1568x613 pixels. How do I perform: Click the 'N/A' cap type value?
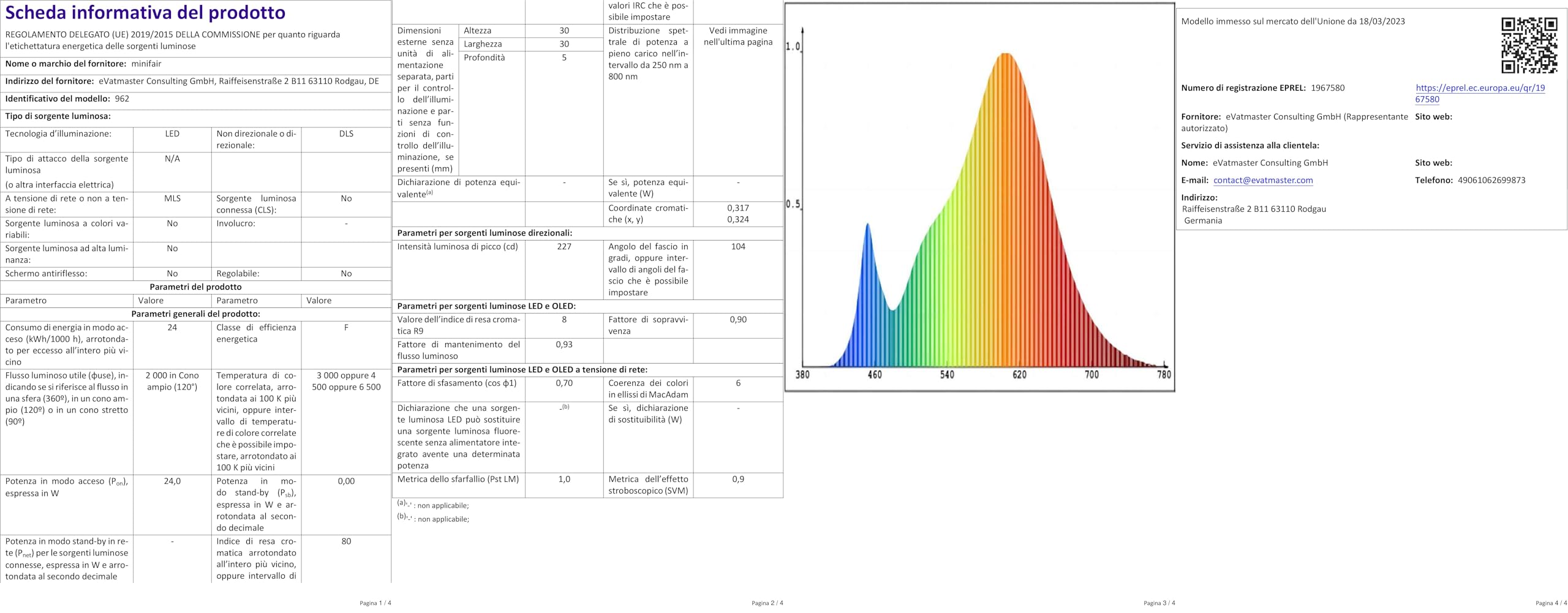coord(172,159)
